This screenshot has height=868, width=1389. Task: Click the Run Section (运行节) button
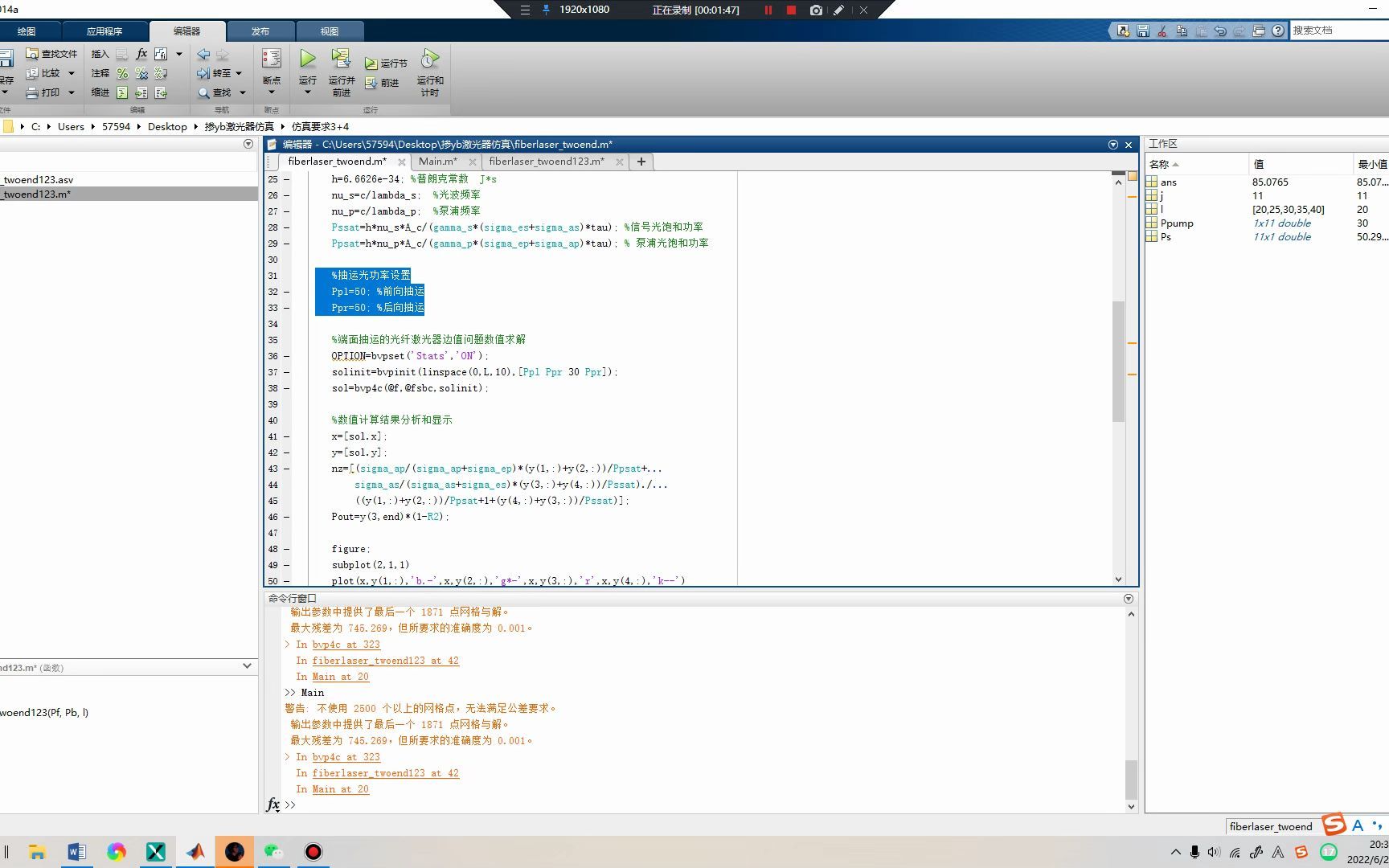(387, 63)
